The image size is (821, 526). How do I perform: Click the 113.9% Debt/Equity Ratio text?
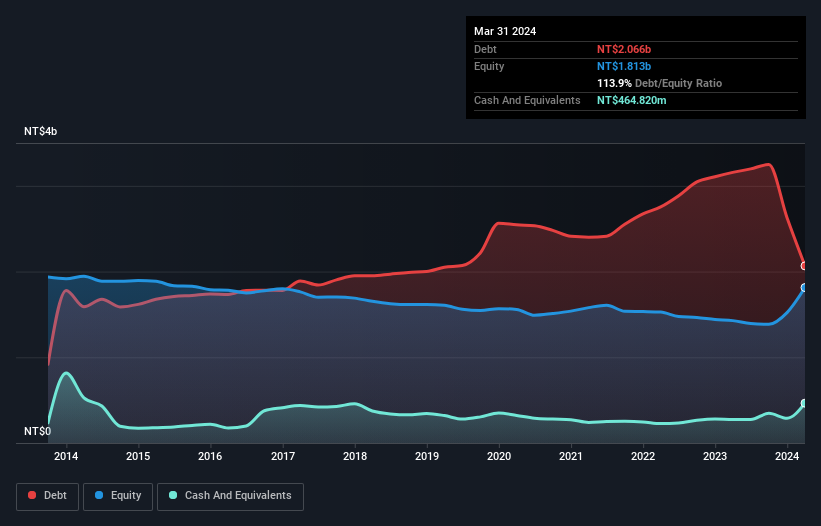pyautogui.click(x=659, y=83)
